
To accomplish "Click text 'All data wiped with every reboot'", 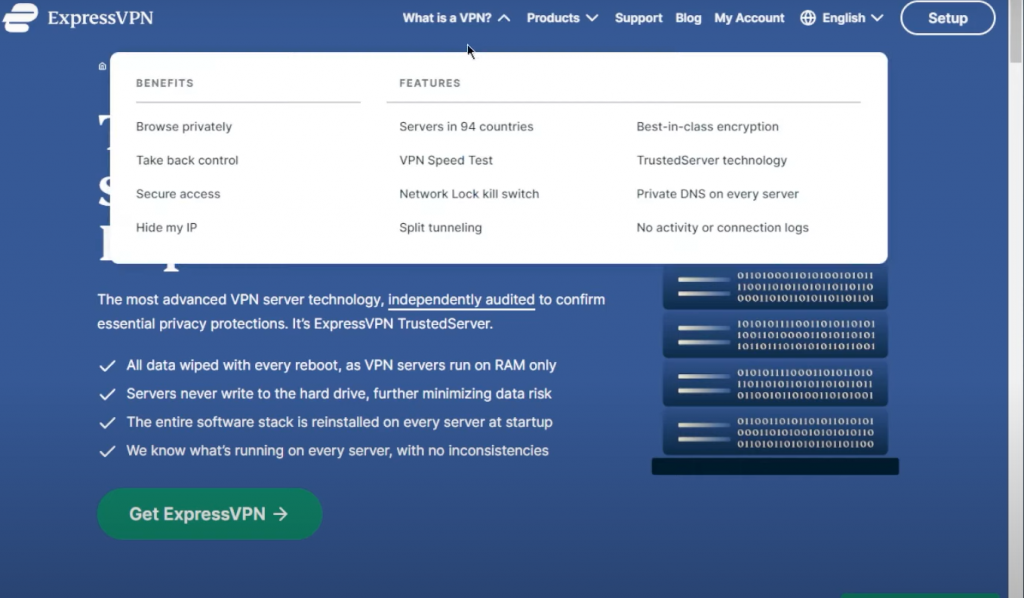I will [232, 366].
